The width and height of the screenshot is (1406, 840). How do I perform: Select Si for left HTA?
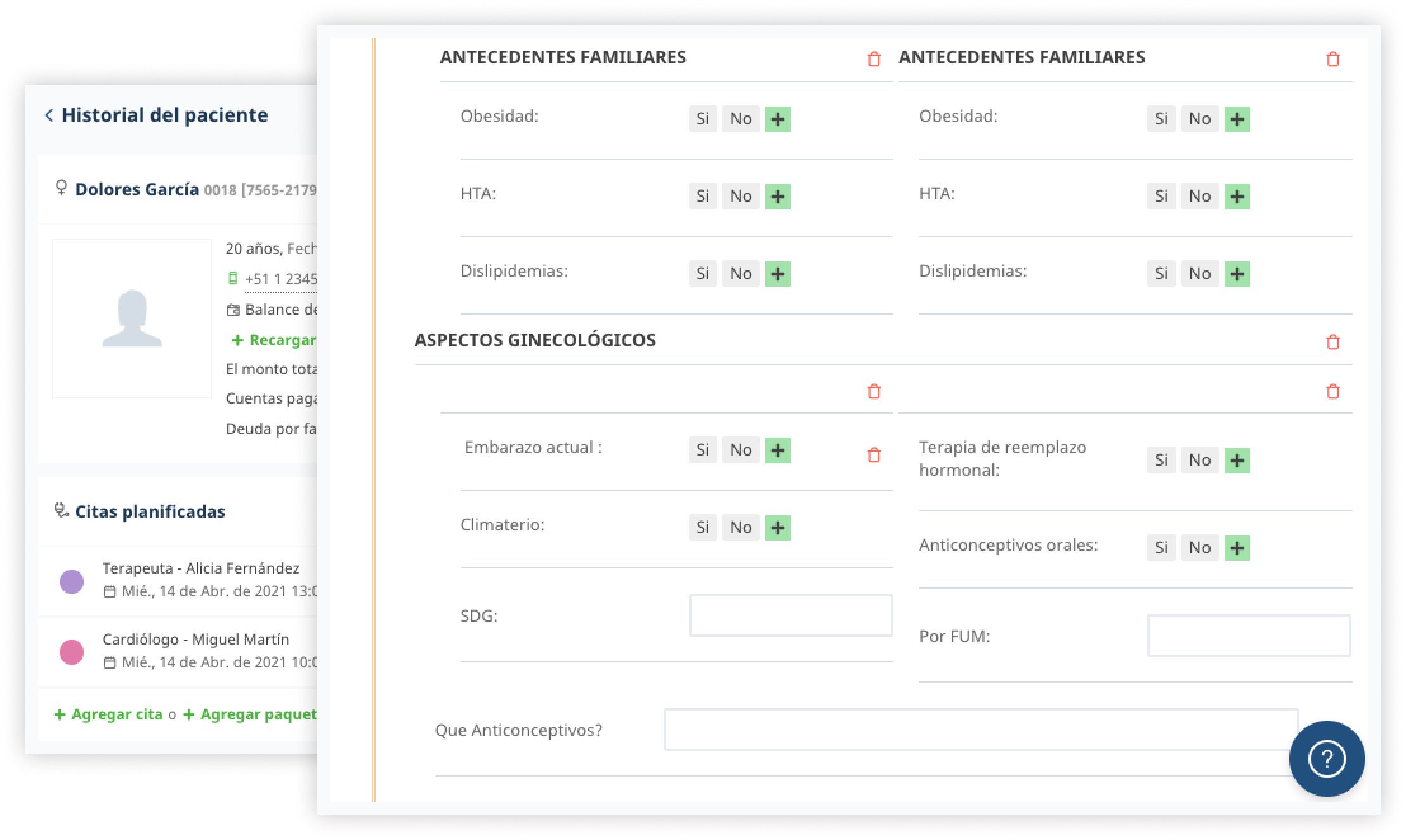pos(702,196)
